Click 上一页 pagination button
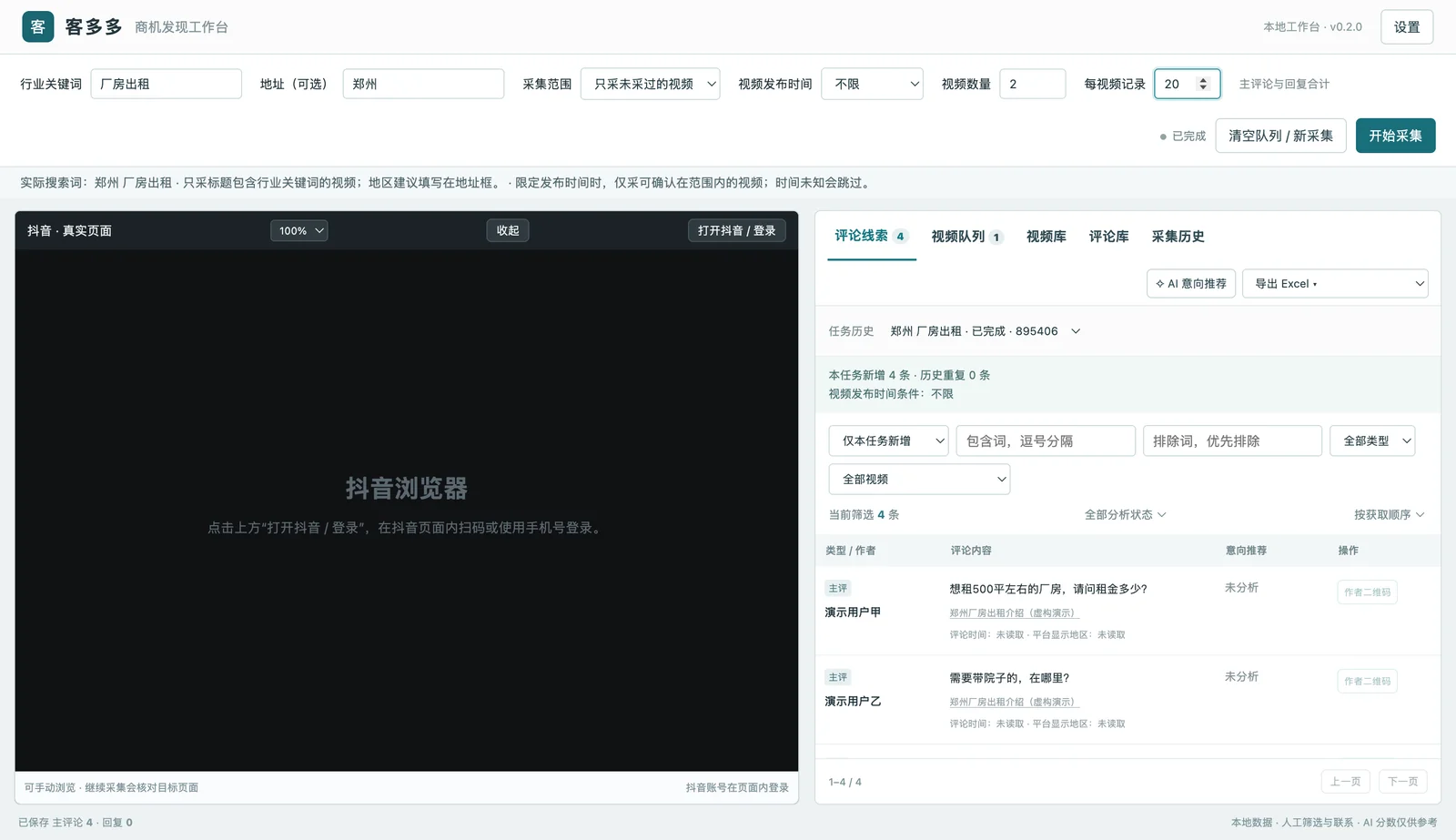Screen dimensions: 1456x840 click(x=1346, y=782)
